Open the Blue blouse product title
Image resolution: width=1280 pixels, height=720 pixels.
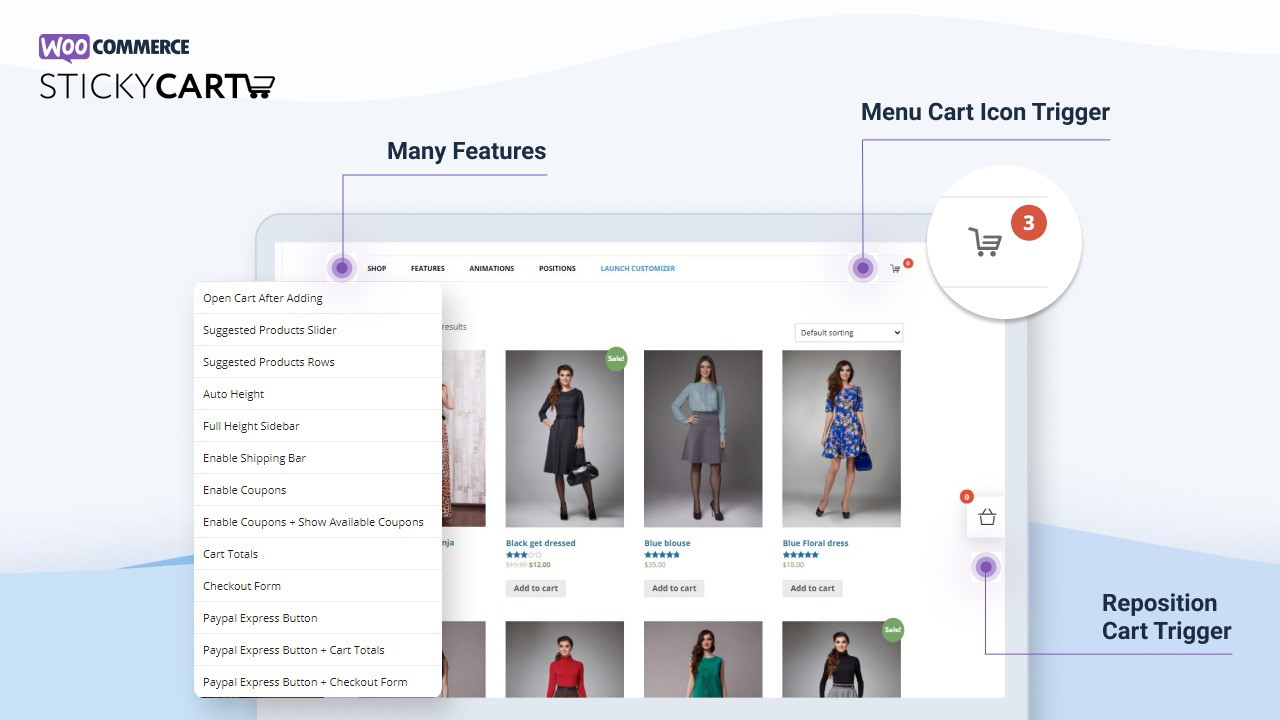[x=667, y=543]
